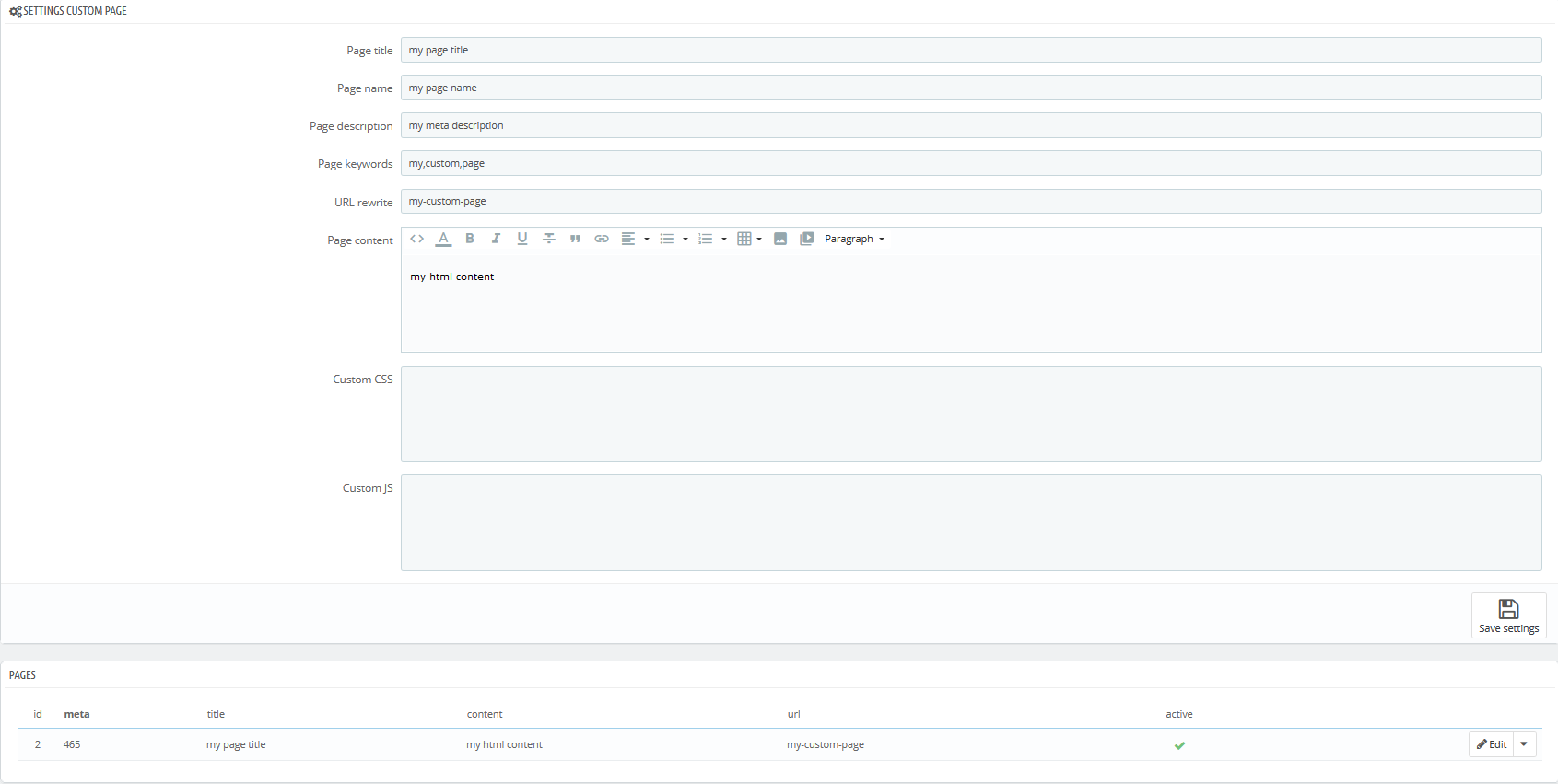
Task: Click id value 2 in pages table
Action: click(38, 744)
